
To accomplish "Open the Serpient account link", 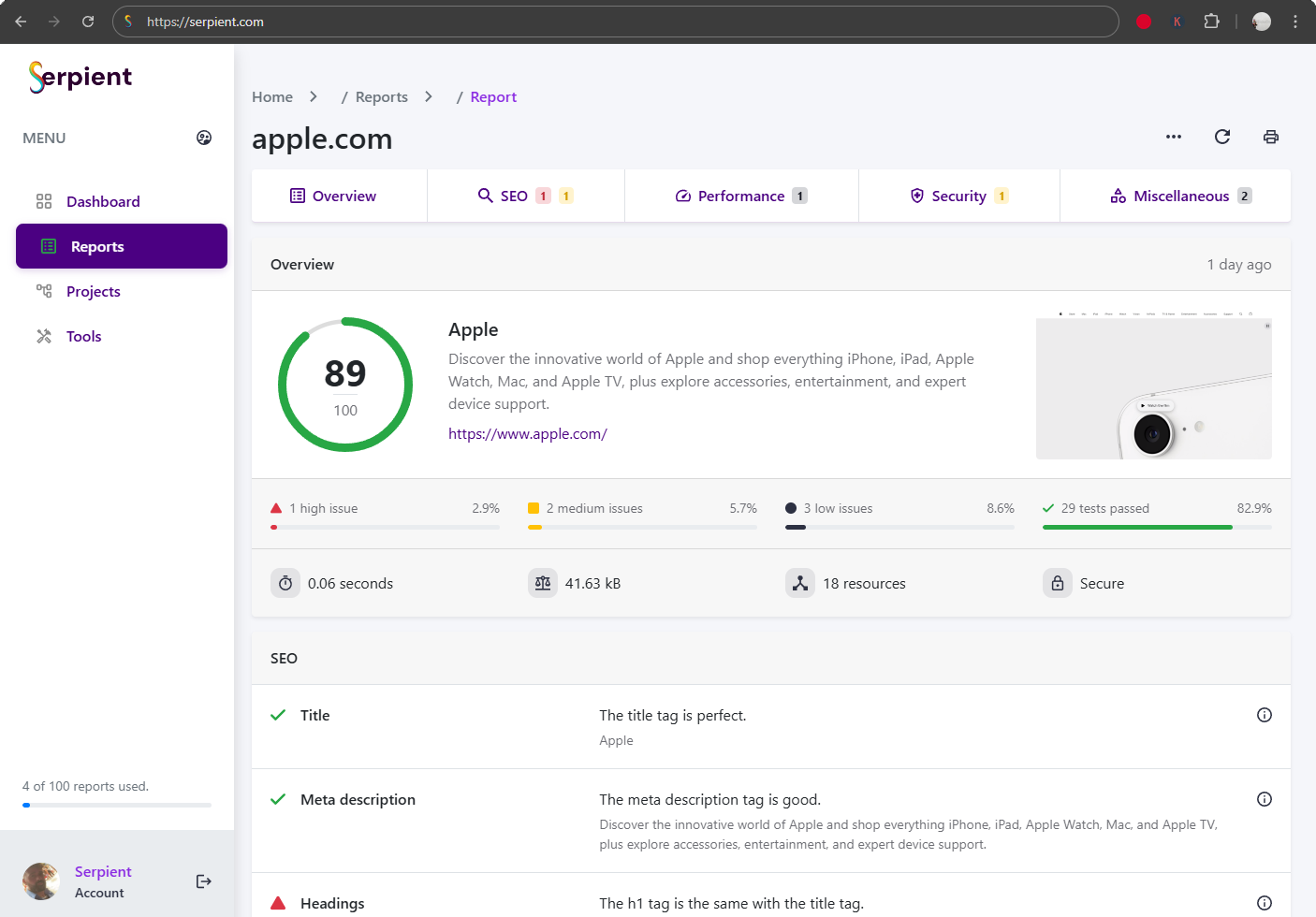I will click(x=103, y=871).
